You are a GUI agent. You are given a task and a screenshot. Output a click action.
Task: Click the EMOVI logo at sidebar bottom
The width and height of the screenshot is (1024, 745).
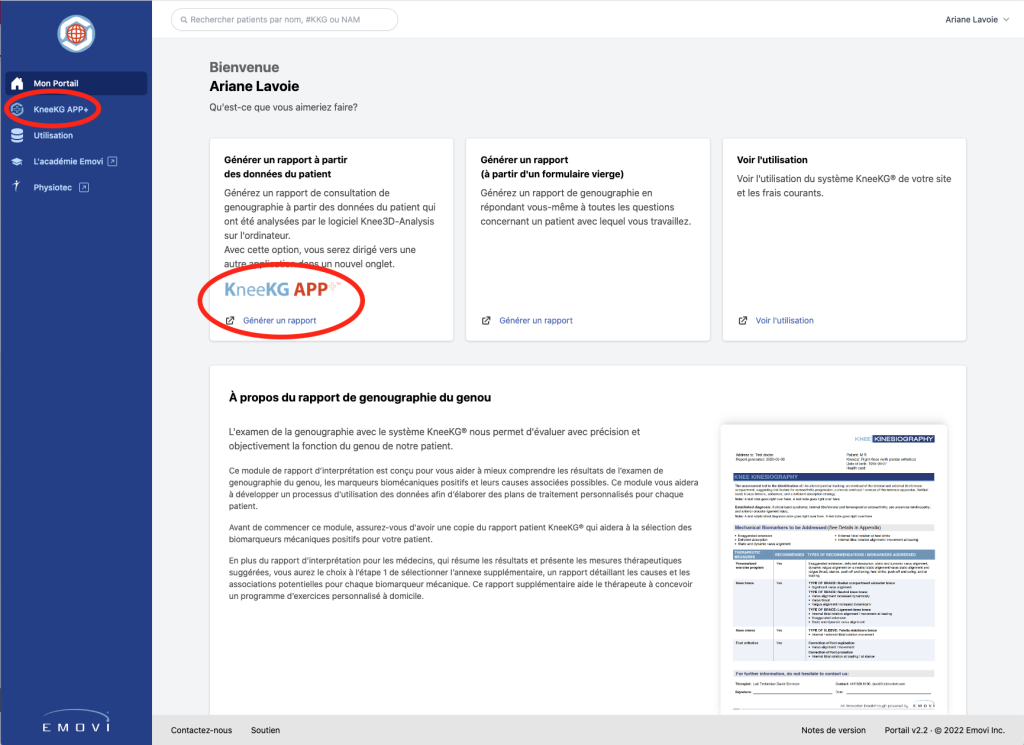point(76,721)
